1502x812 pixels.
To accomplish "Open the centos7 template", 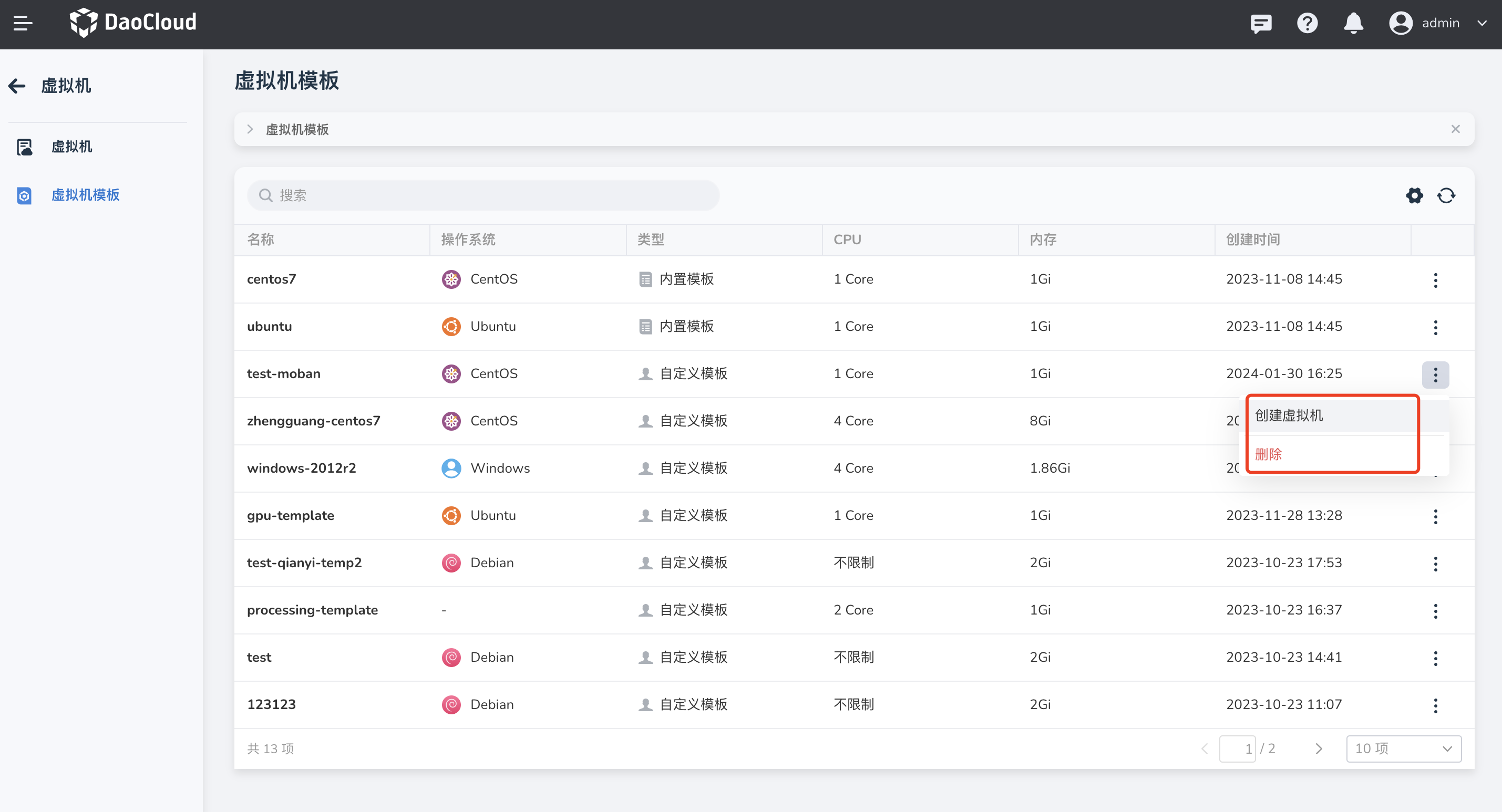I will point(271,279).
